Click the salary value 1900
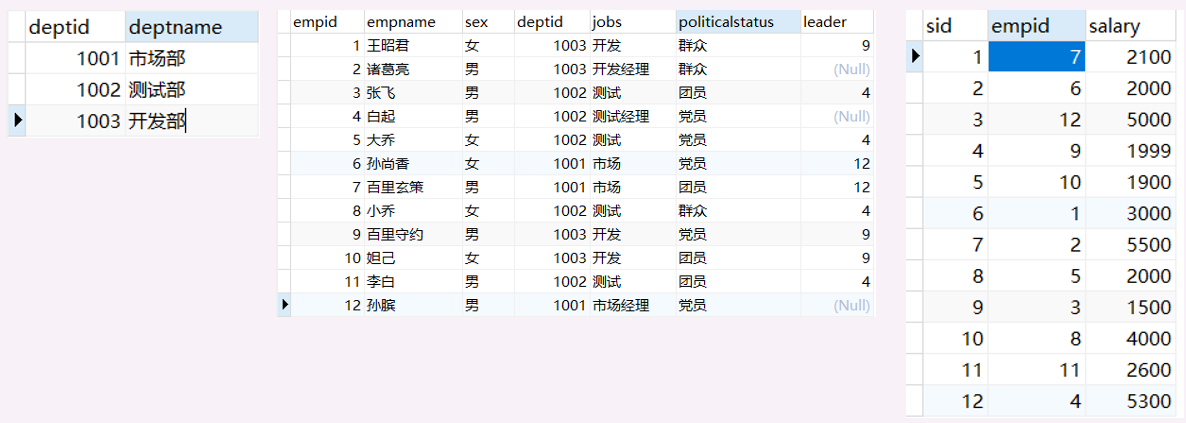 pyautogui.click(x=1131, y=182)
